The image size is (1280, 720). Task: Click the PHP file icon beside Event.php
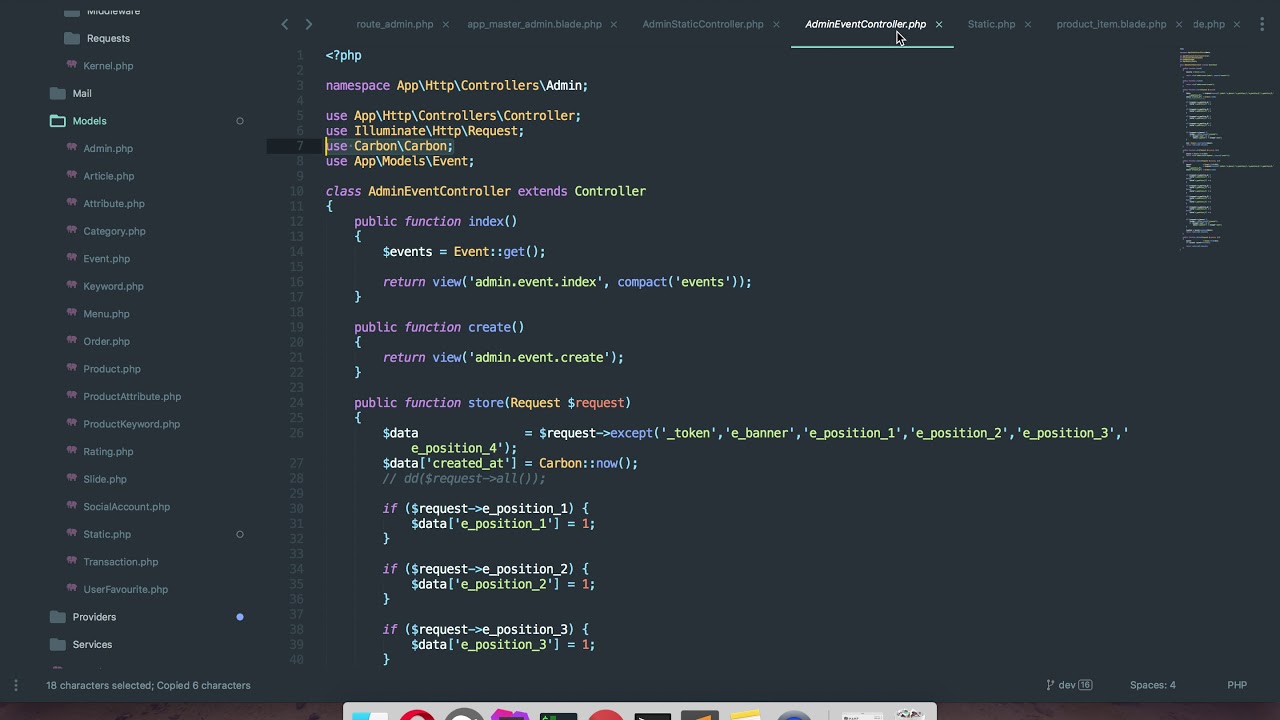tap(72, 258)
